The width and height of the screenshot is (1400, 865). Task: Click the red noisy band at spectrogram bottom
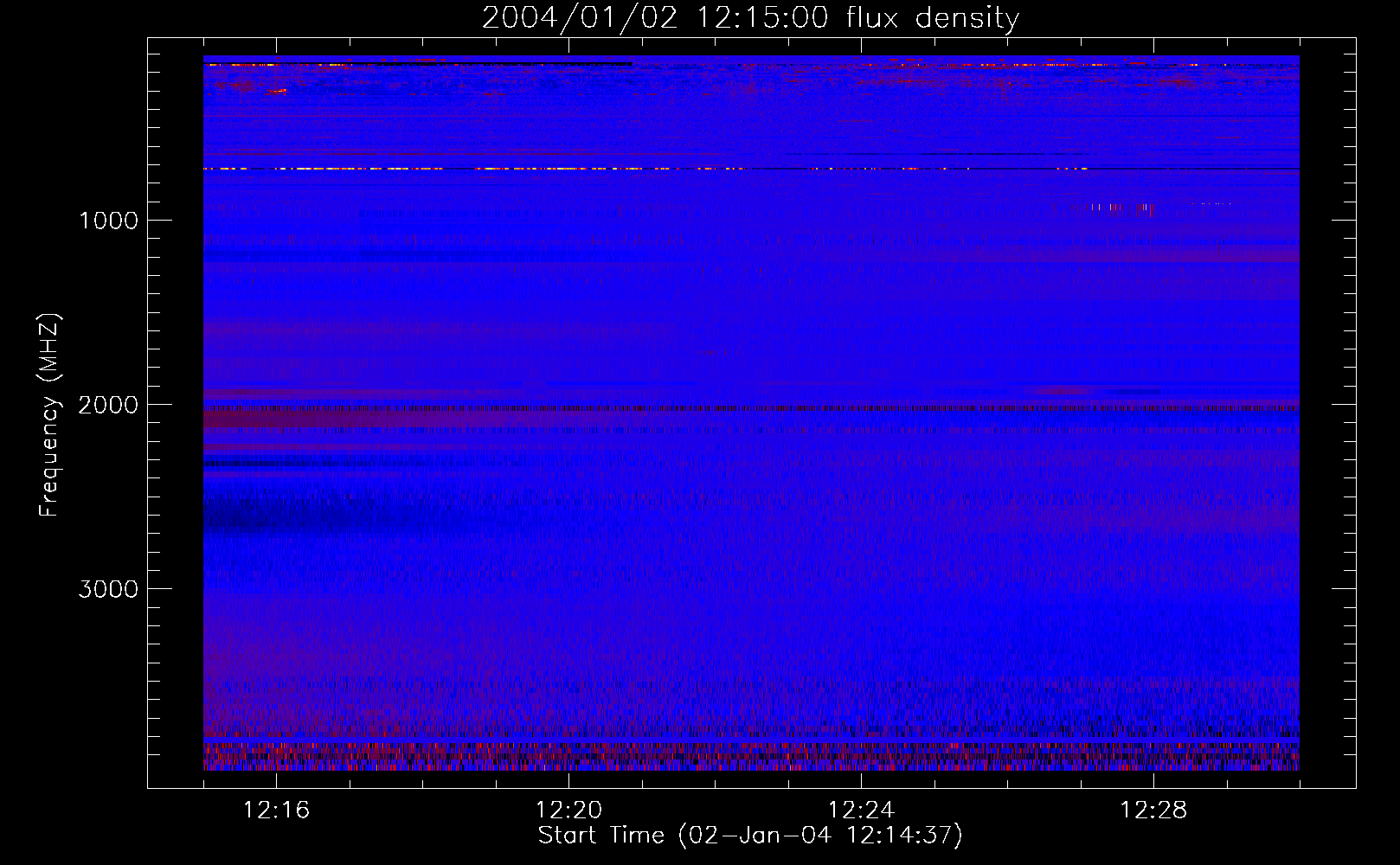coord(751,756)
